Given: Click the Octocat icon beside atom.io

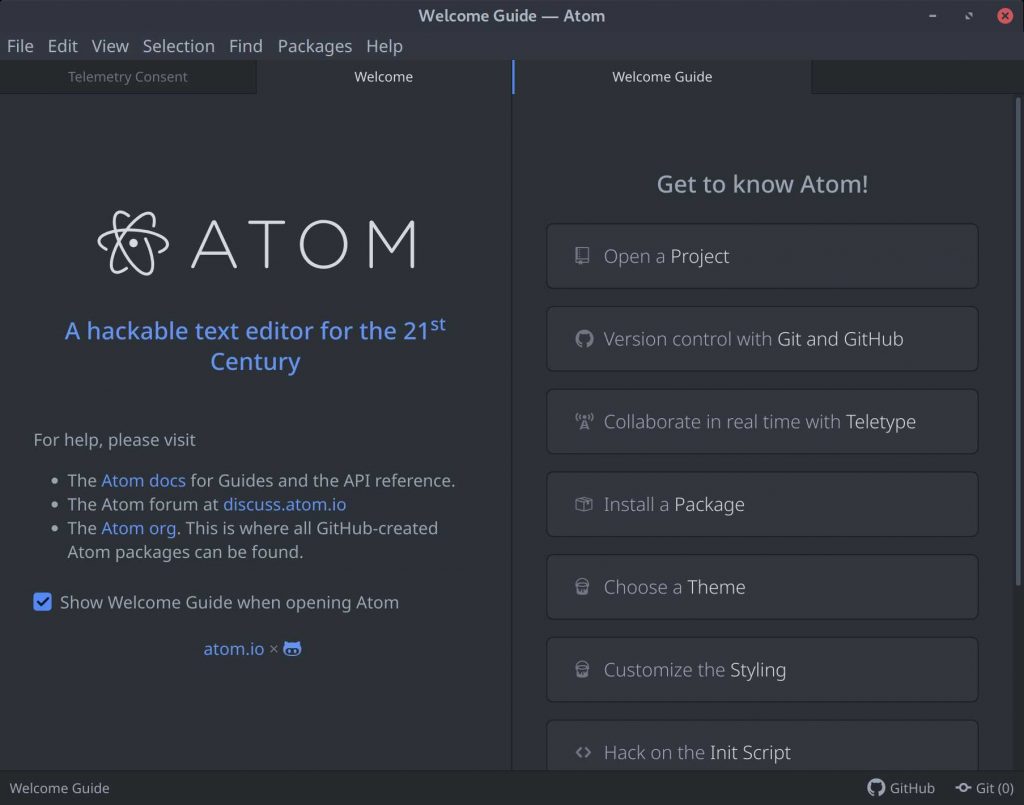Looking at the screenshot, I should 291,648.
